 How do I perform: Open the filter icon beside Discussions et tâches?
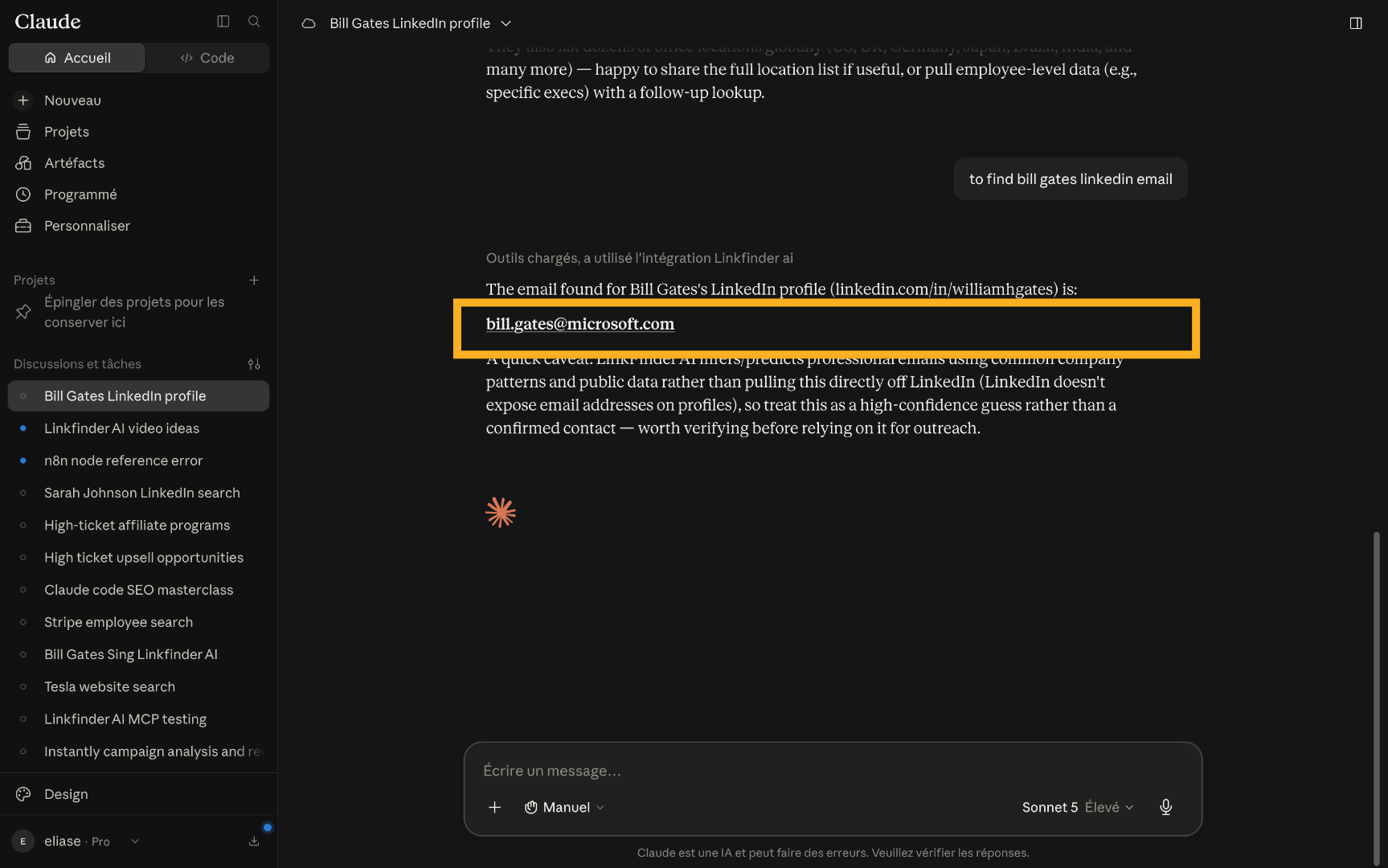pos(254,364)
